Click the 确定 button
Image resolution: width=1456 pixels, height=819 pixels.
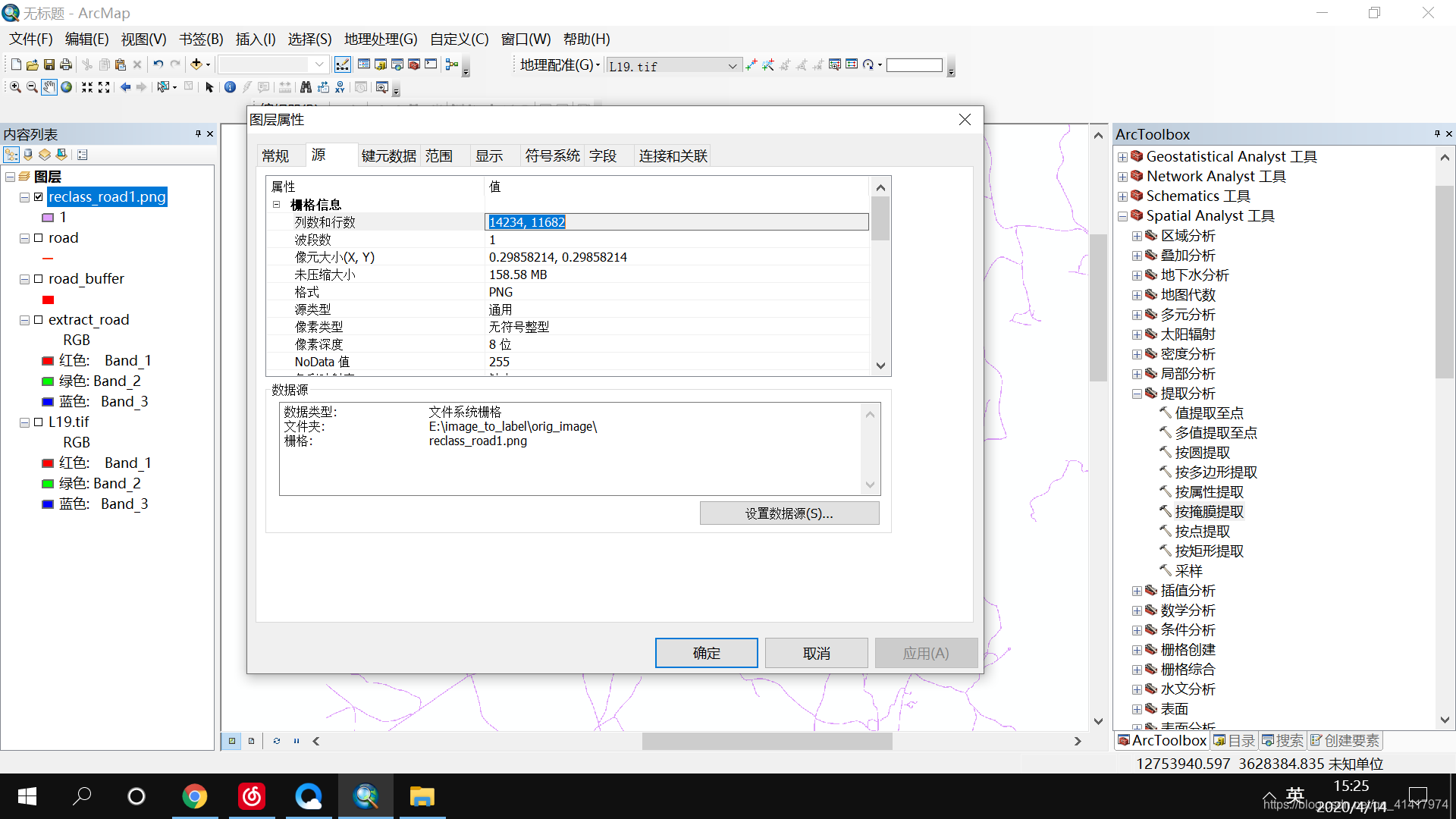[x=707, y=653]
